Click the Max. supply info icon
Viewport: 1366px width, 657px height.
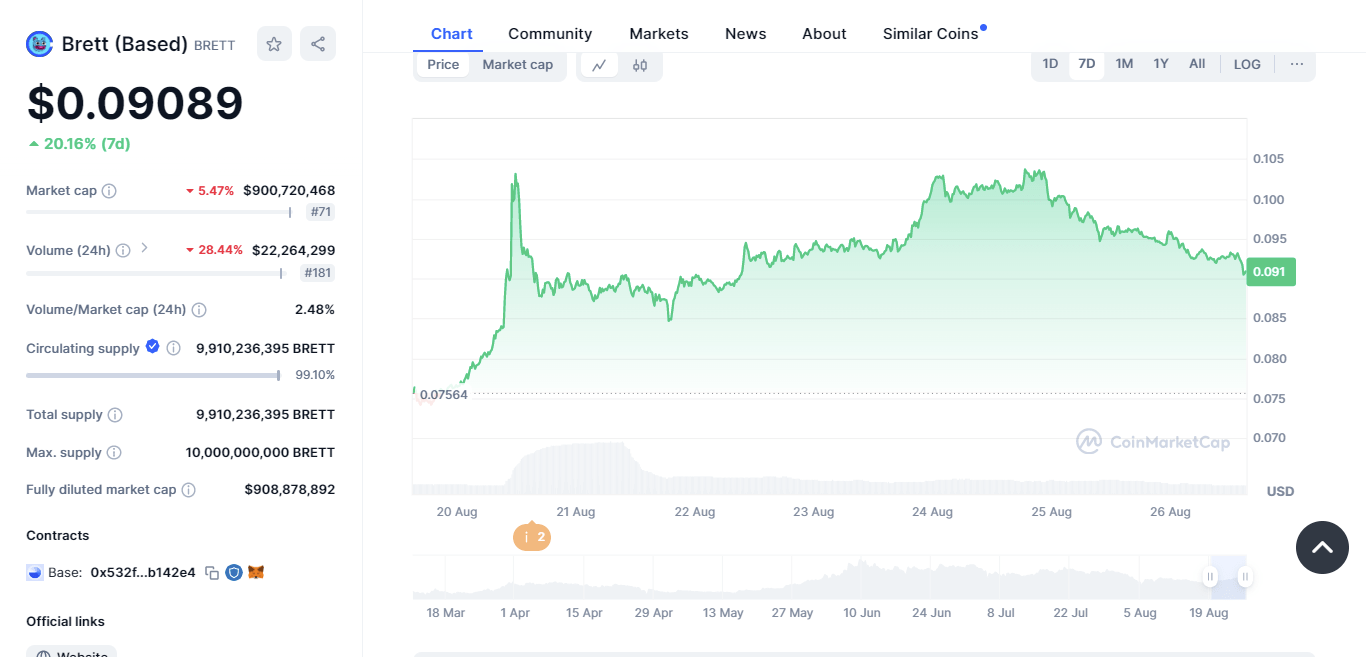[114, 453]
